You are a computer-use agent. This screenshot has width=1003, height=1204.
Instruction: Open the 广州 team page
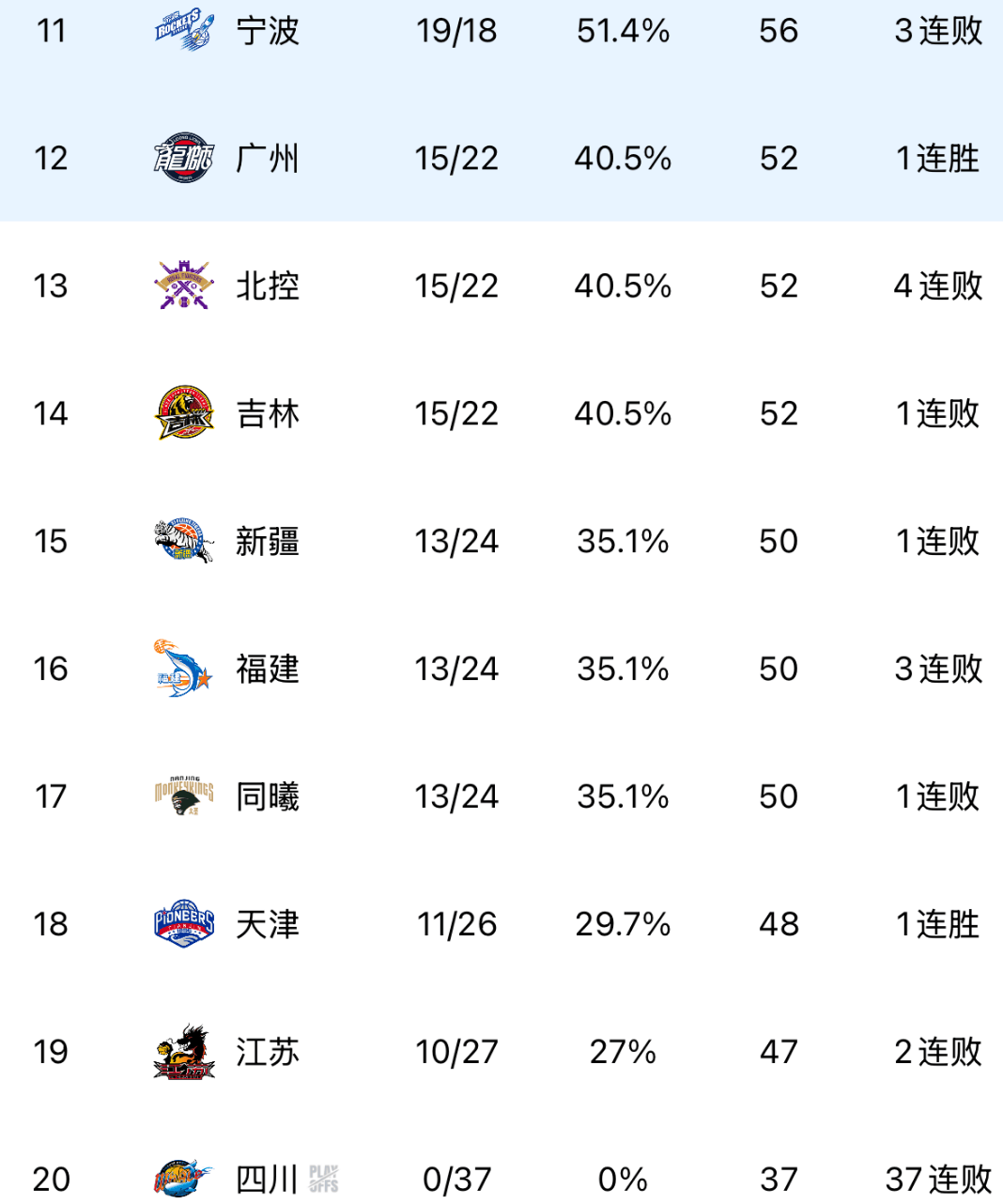coord(268,158)
